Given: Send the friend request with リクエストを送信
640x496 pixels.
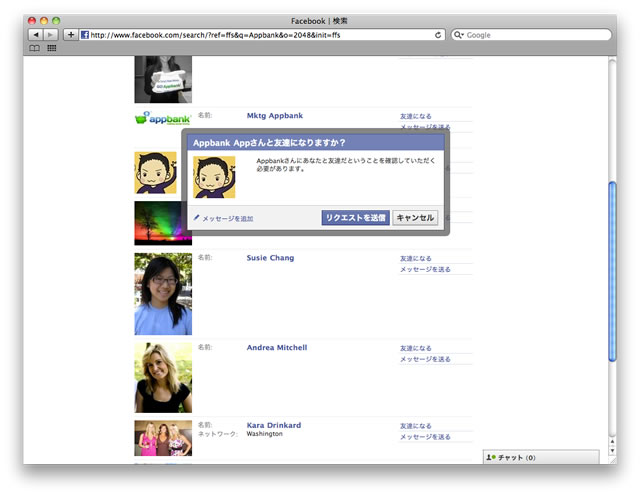Looking at the screenshot, I should tap(356, 218).
